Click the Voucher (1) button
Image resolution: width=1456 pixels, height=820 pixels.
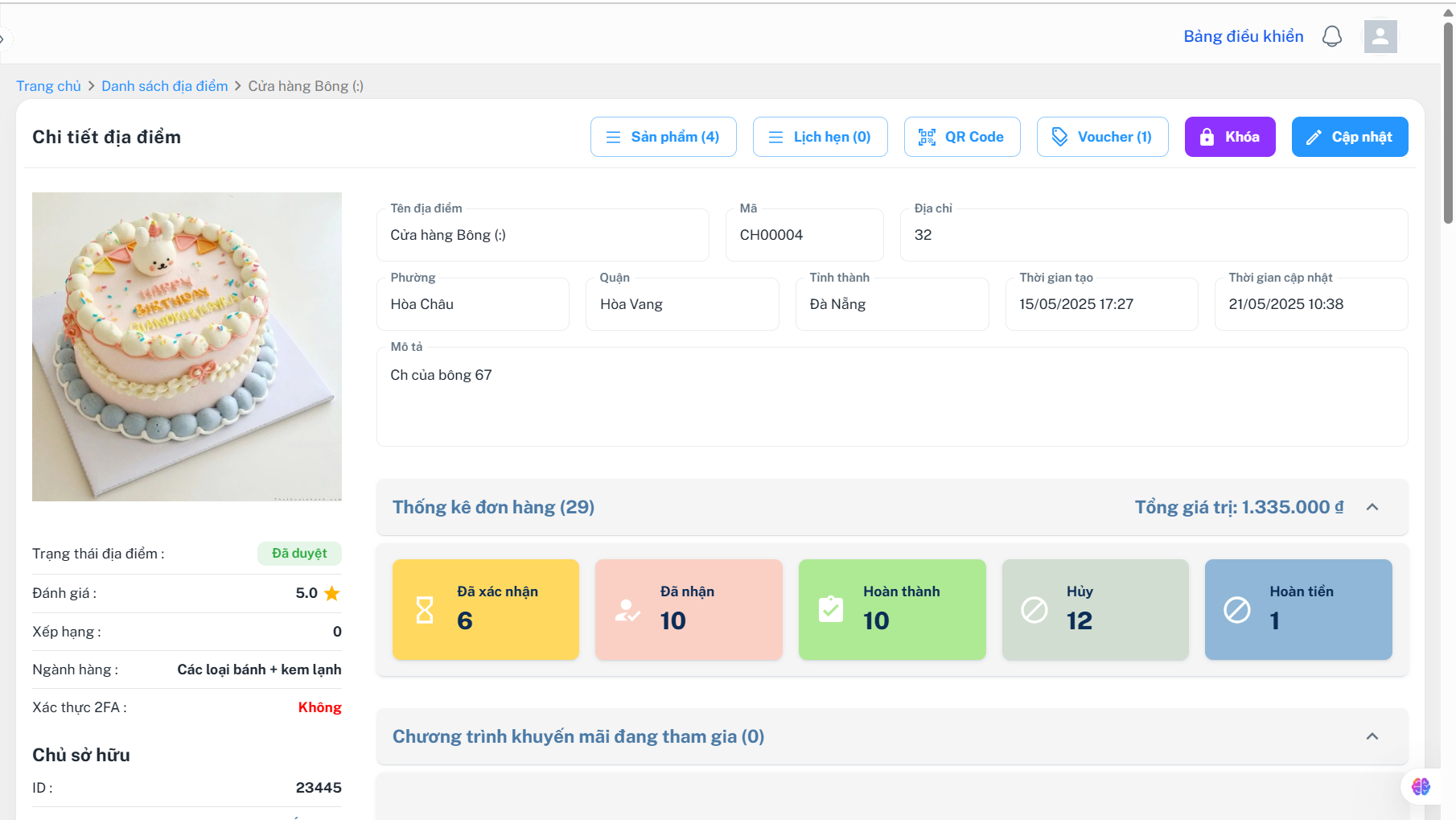click(1103, 137)
